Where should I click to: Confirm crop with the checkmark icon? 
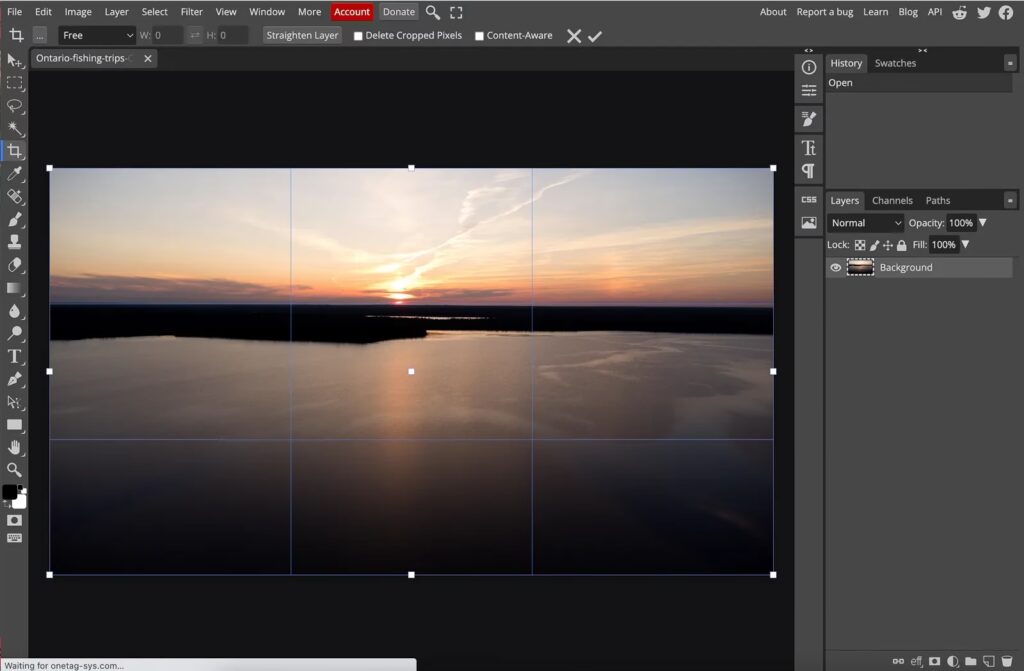595,36
